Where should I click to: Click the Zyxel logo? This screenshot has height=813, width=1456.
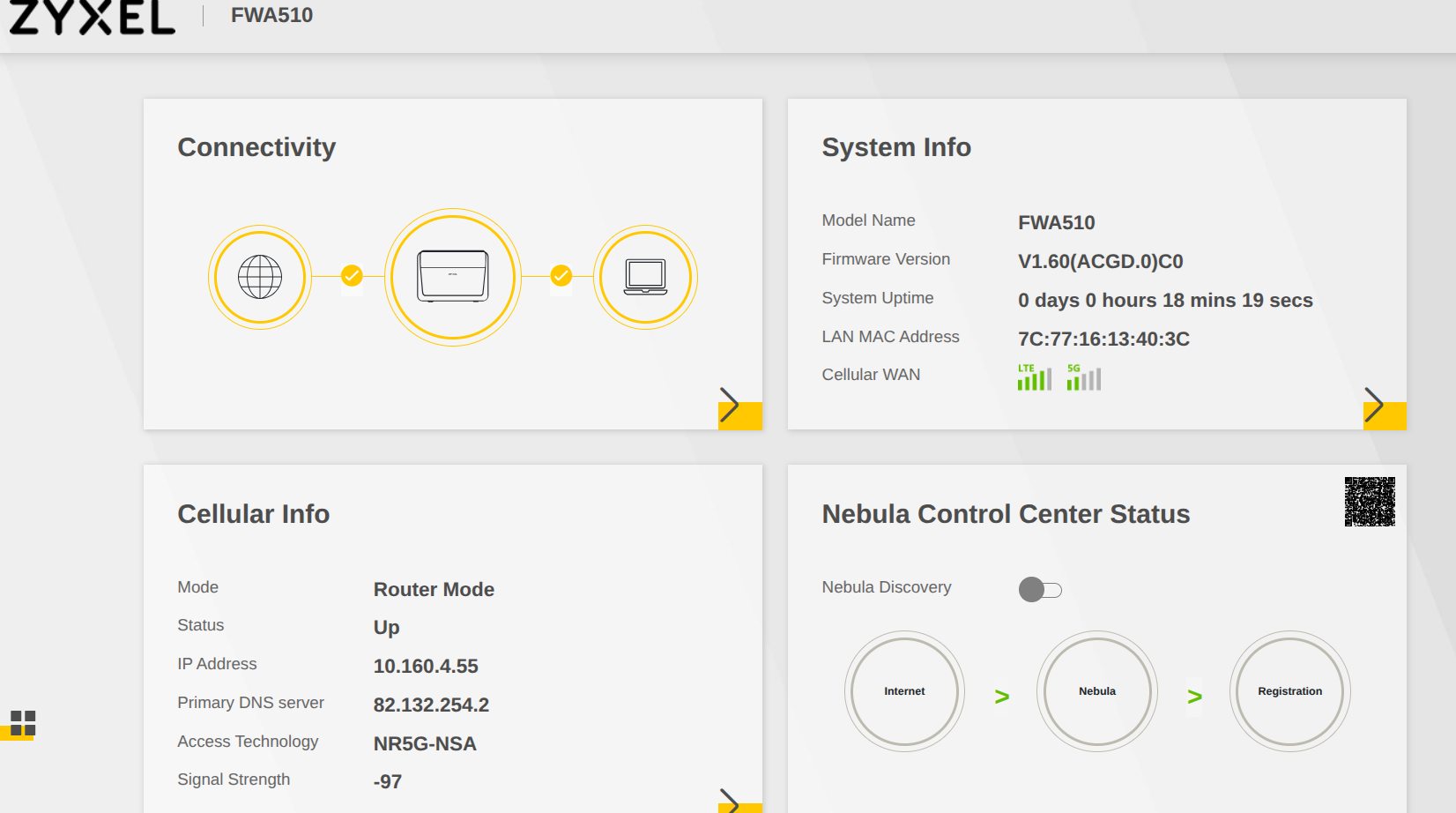92,17
